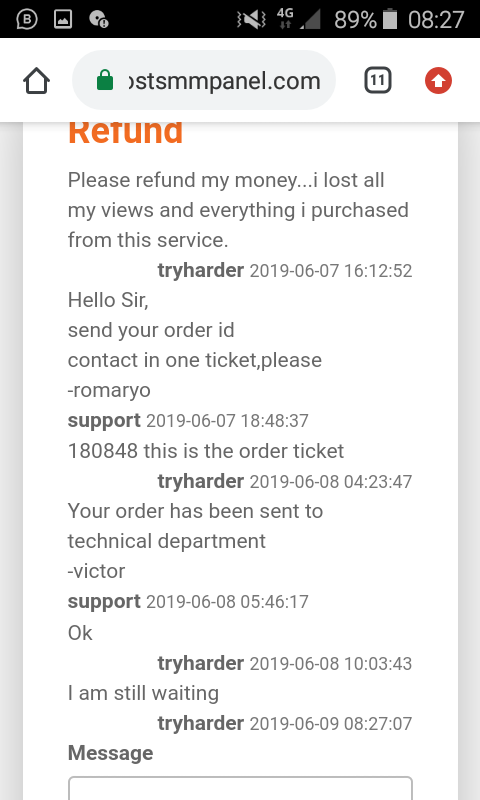The width and height of the screenshot is (480, 800).
Task: Click inside the Message text box
Action: point(240,788)
